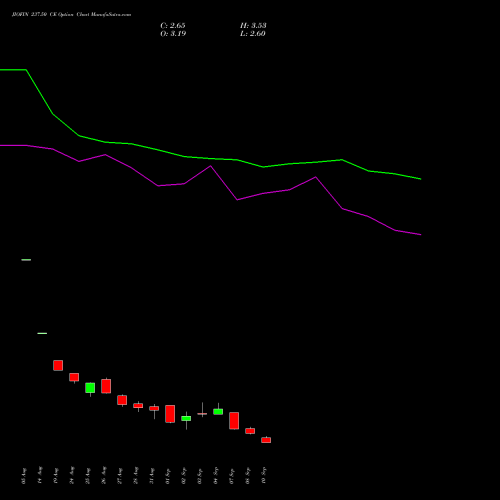Click the close value C: 2.65
This screenshot has height=500, width=500.
[173, 26]
